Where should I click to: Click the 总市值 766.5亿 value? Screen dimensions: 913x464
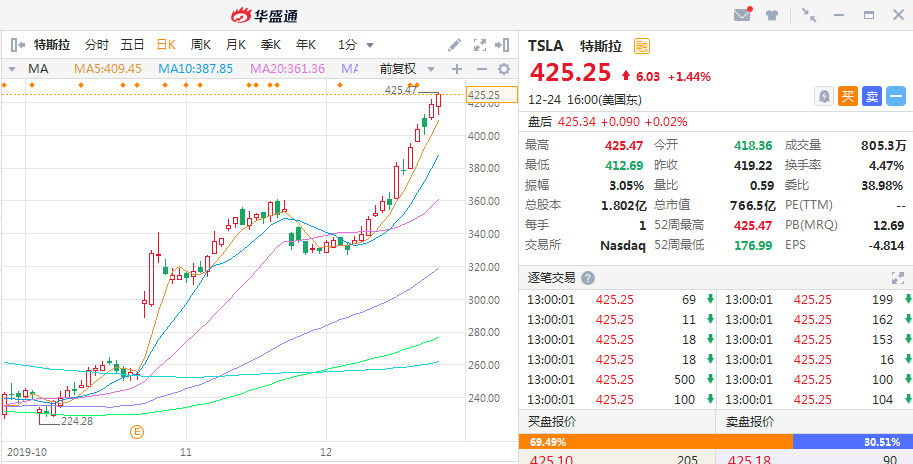point(753,205)
